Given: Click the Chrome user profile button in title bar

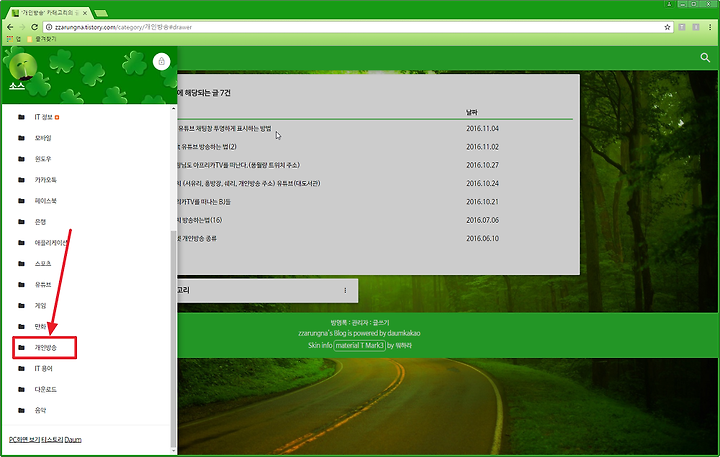Looking at the screenshot, I should [669, 4].
